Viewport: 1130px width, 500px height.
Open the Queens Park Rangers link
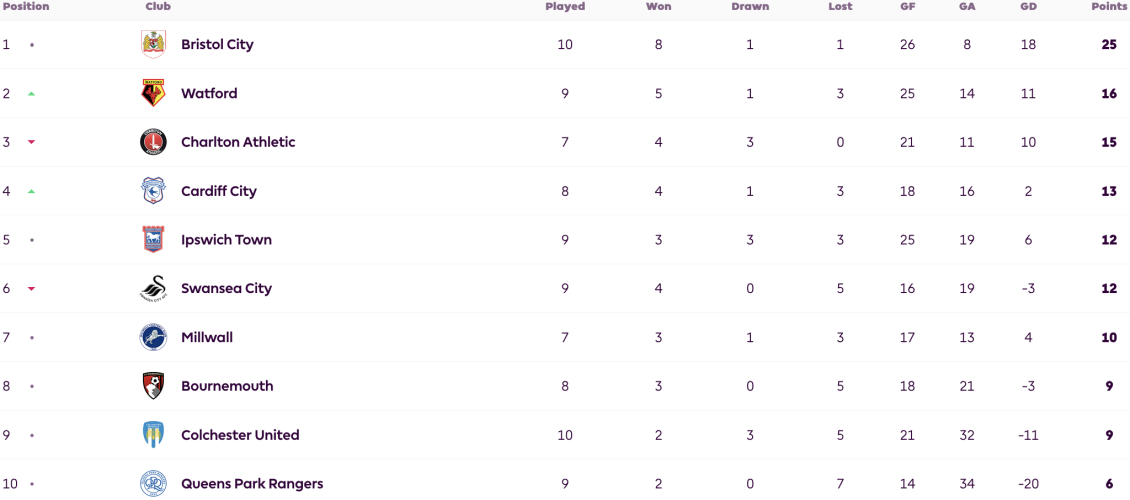pyautogui.click(x=252, y=483)
